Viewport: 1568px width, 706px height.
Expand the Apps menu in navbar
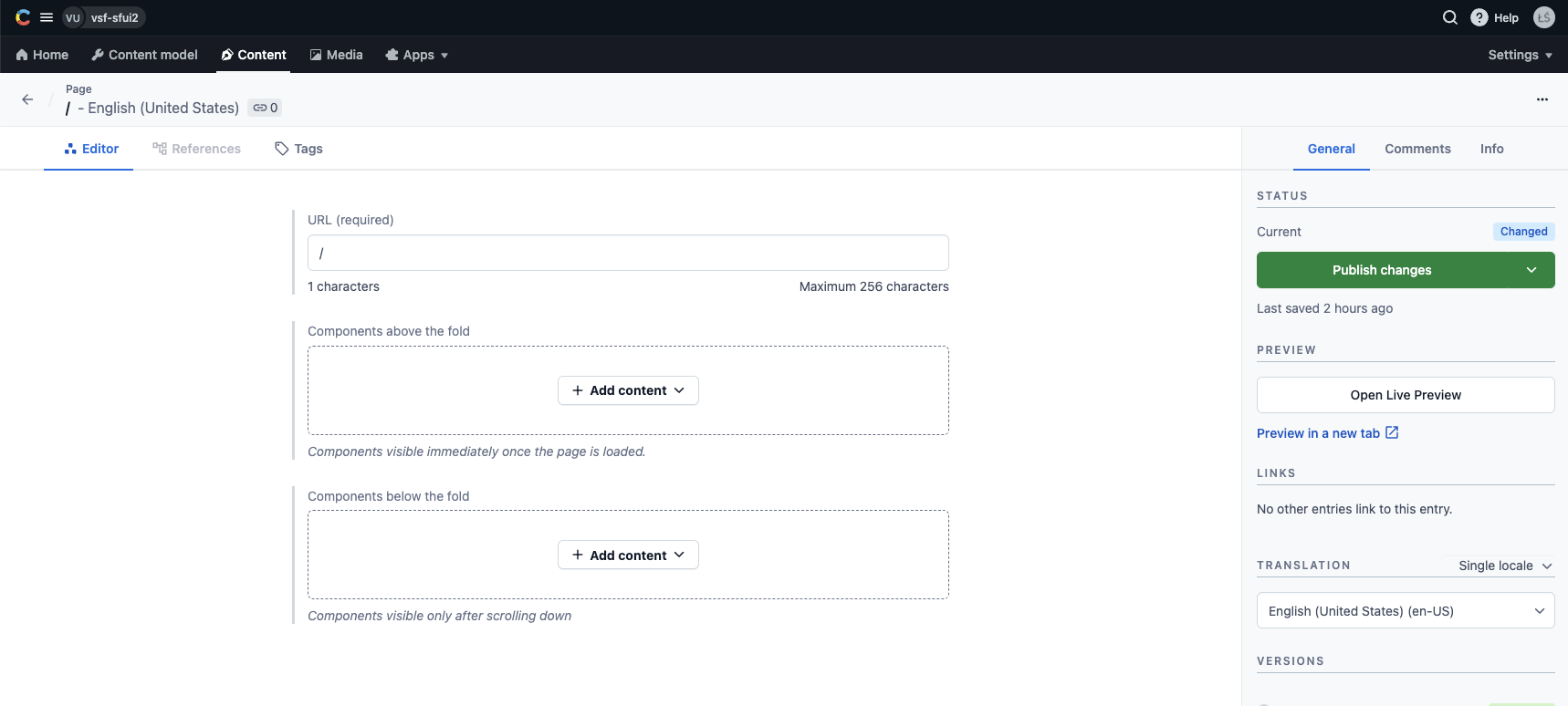click(417, 55)
